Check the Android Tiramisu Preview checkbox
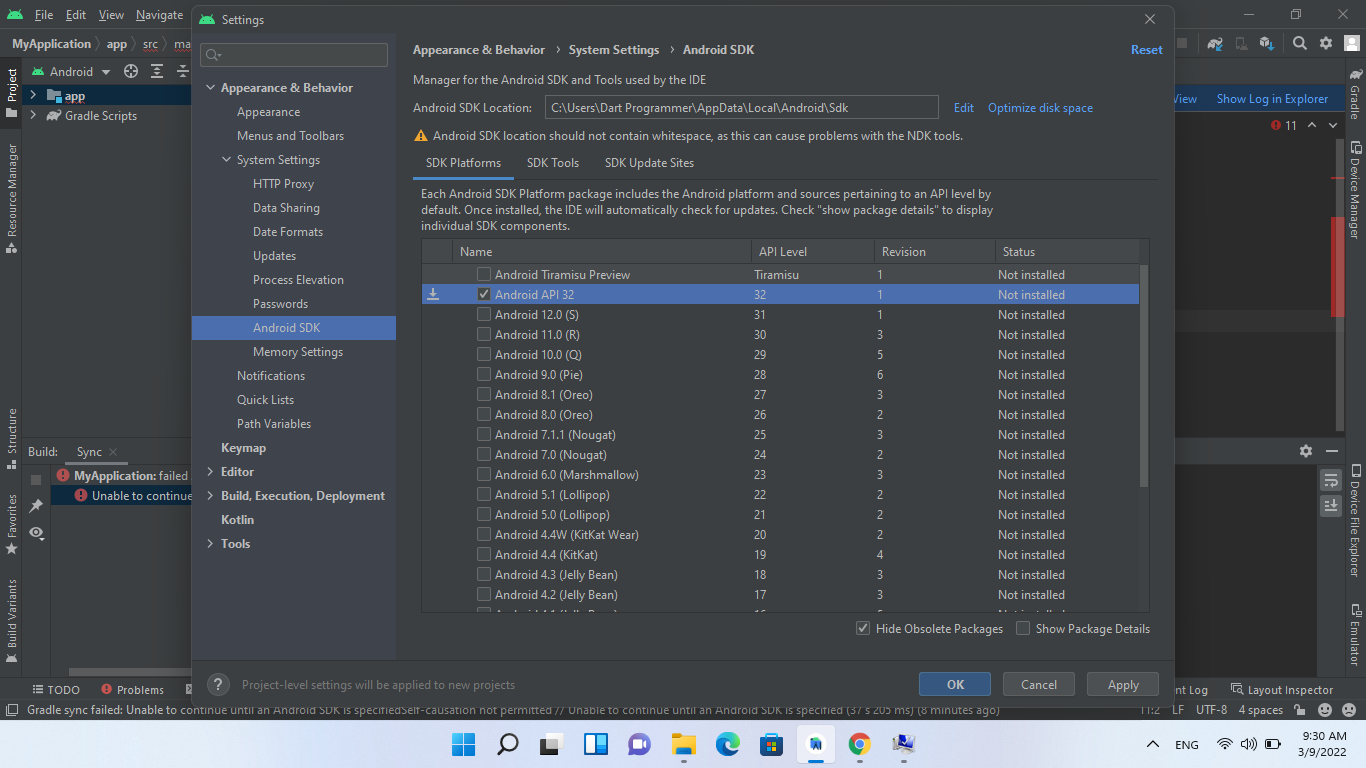The height and width of the screenshot is (768, 1366). click(484, 274)
